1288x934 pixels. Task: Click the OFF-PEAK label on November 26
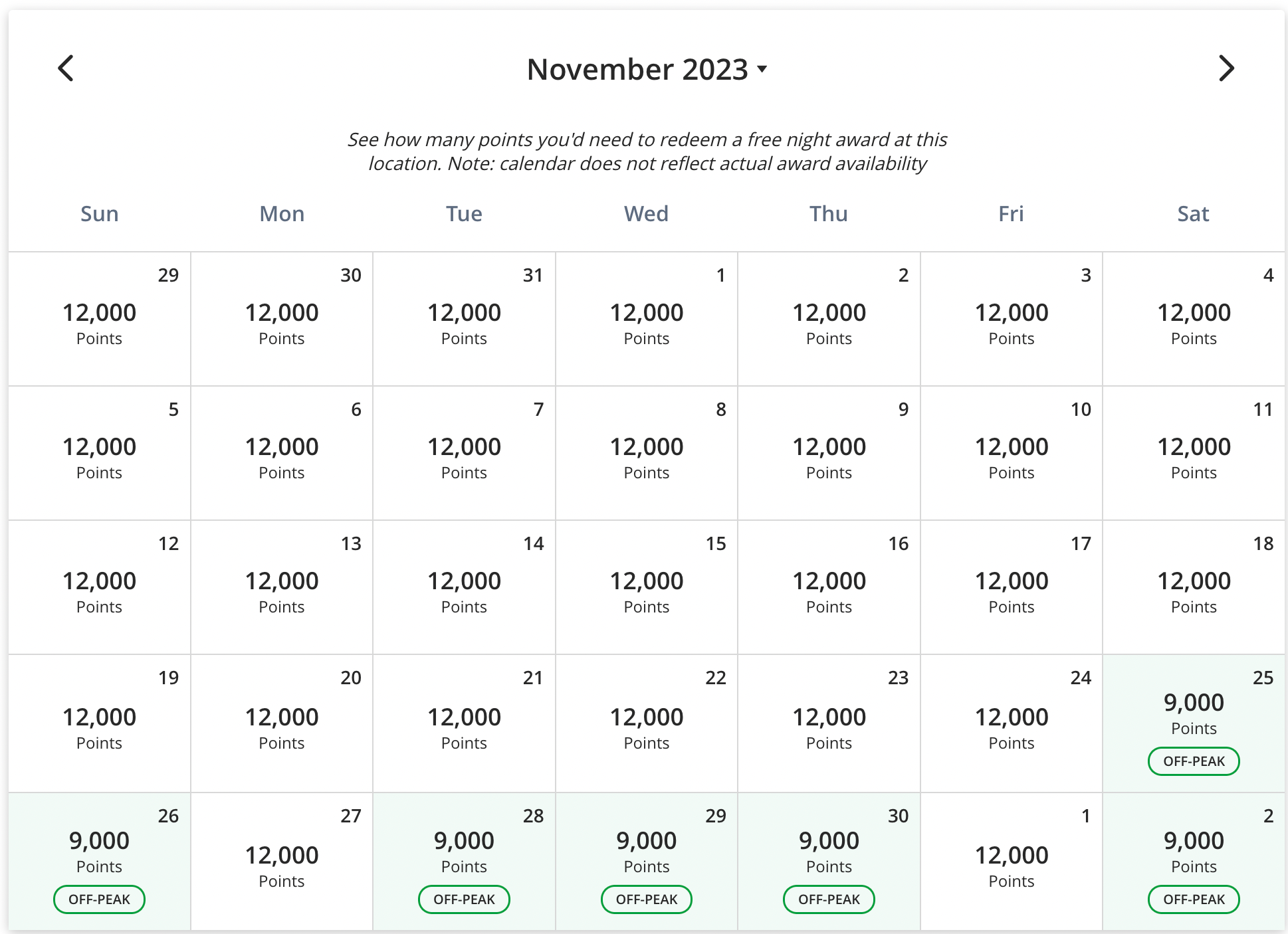[x=99, y=899]
